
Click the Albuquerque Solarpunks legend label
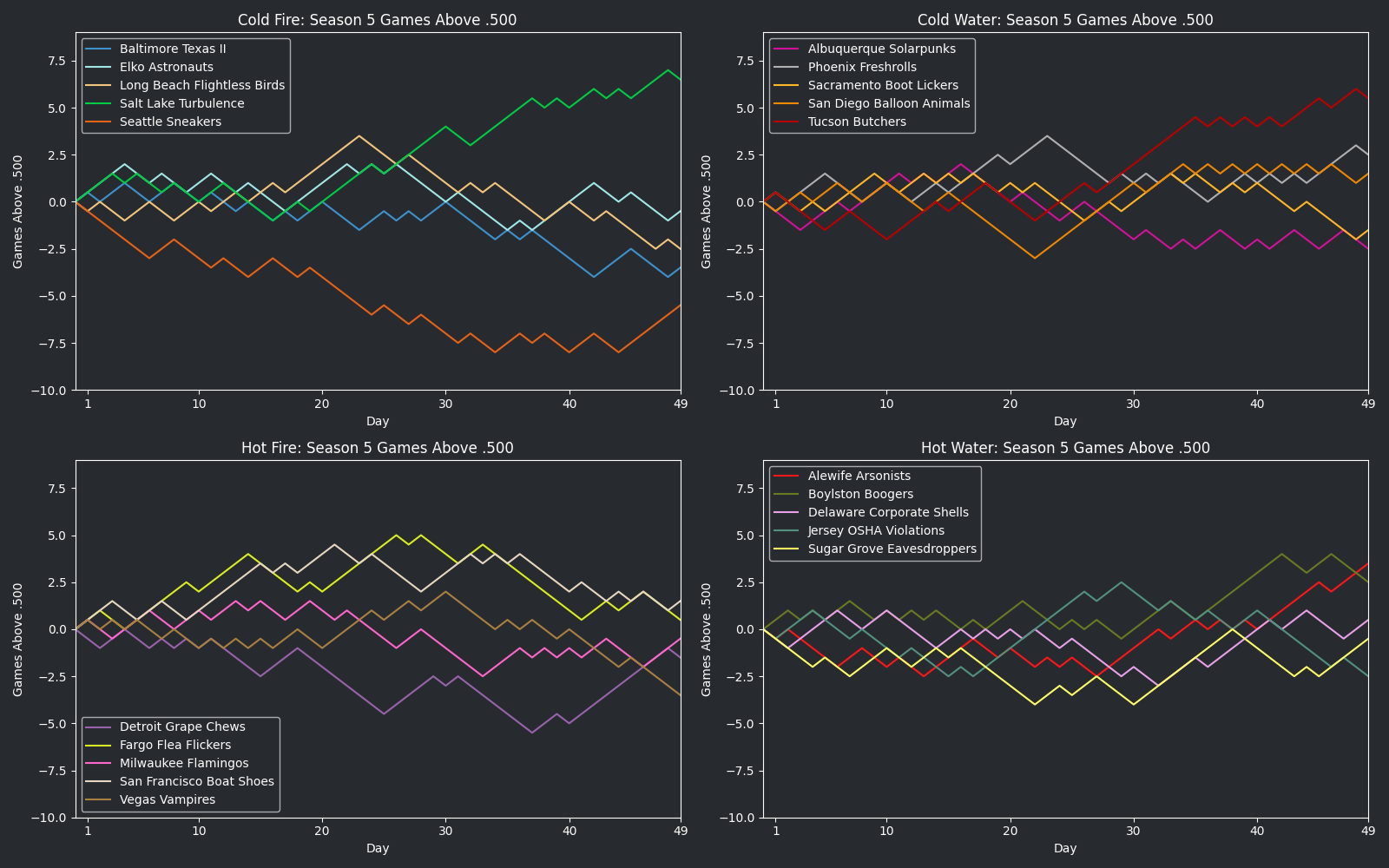pos(881,49)
